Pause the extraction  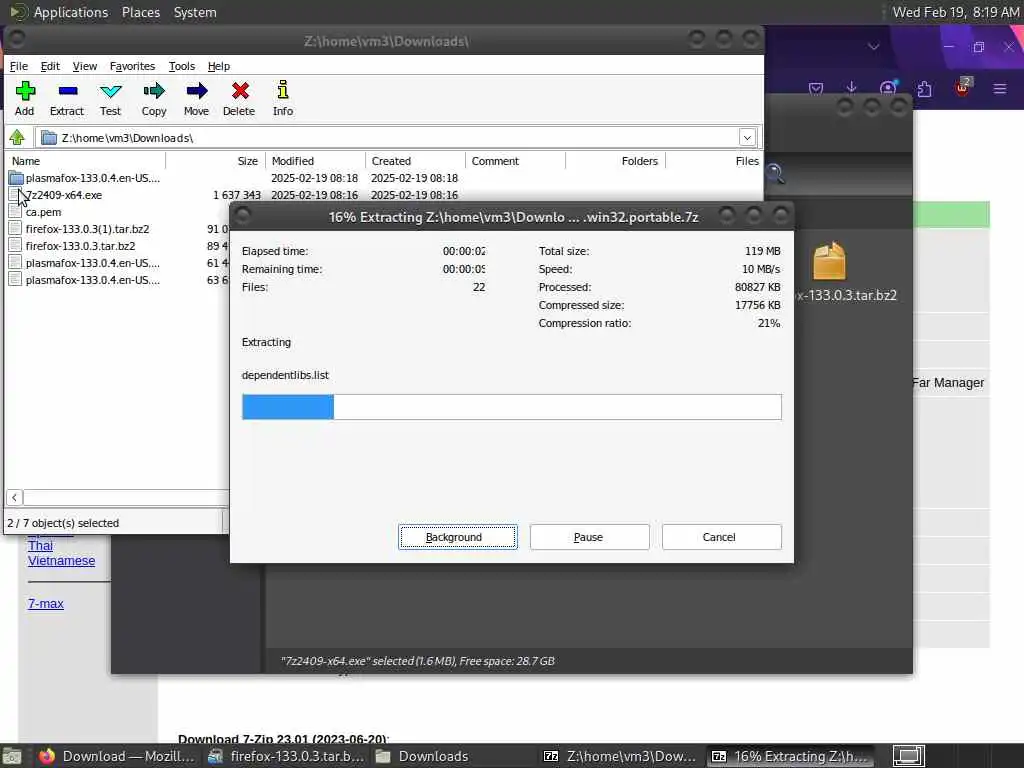[x=590, y=537]
